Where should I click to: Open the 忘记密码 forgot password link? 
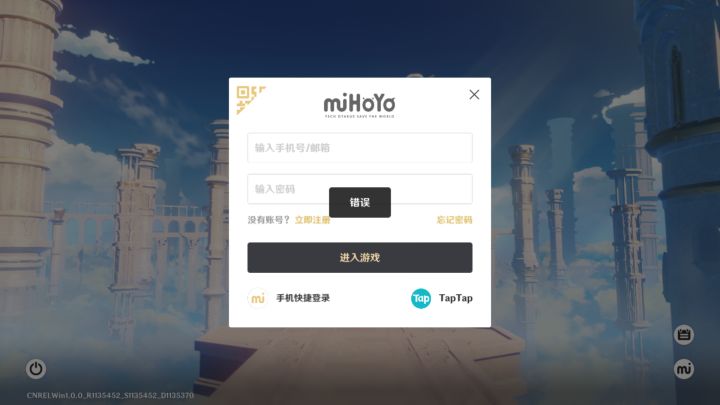click(454, 220)
